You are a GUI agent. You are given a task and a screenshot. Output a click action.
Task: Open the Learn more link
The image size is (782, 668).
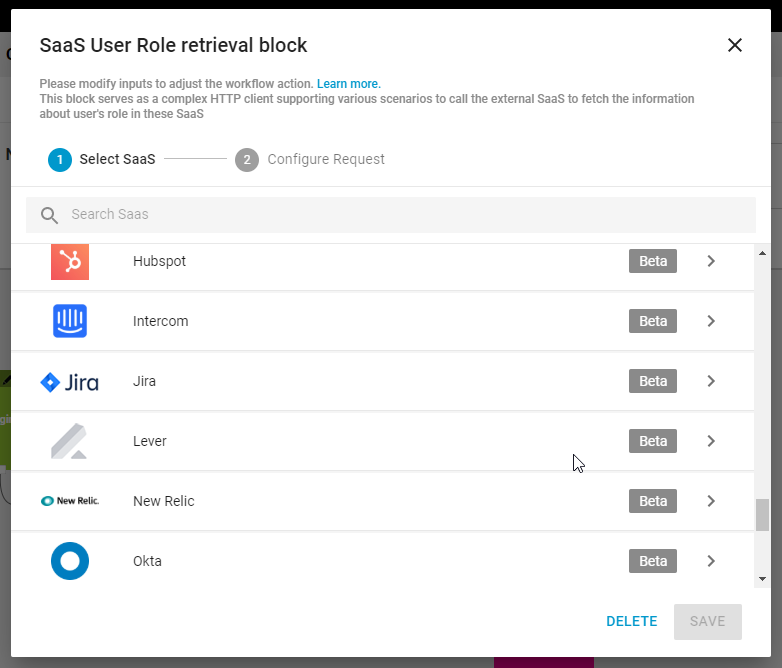(x=349, y=84)
